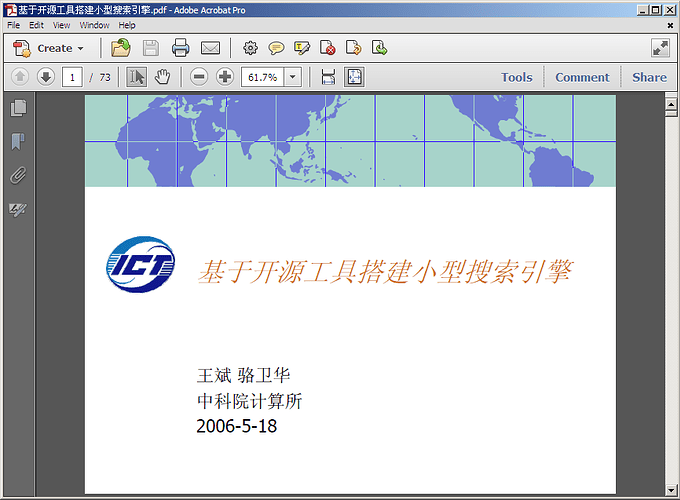Click the orange slide title text

coord(386,272)
